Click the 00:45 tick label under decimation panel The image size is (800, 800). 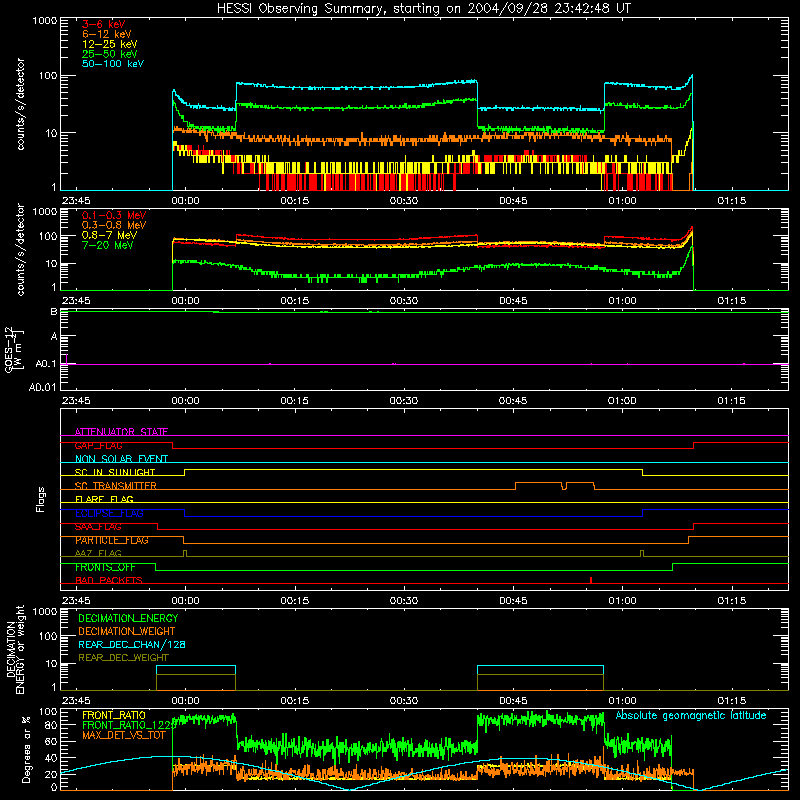click(x=513, y=701)
